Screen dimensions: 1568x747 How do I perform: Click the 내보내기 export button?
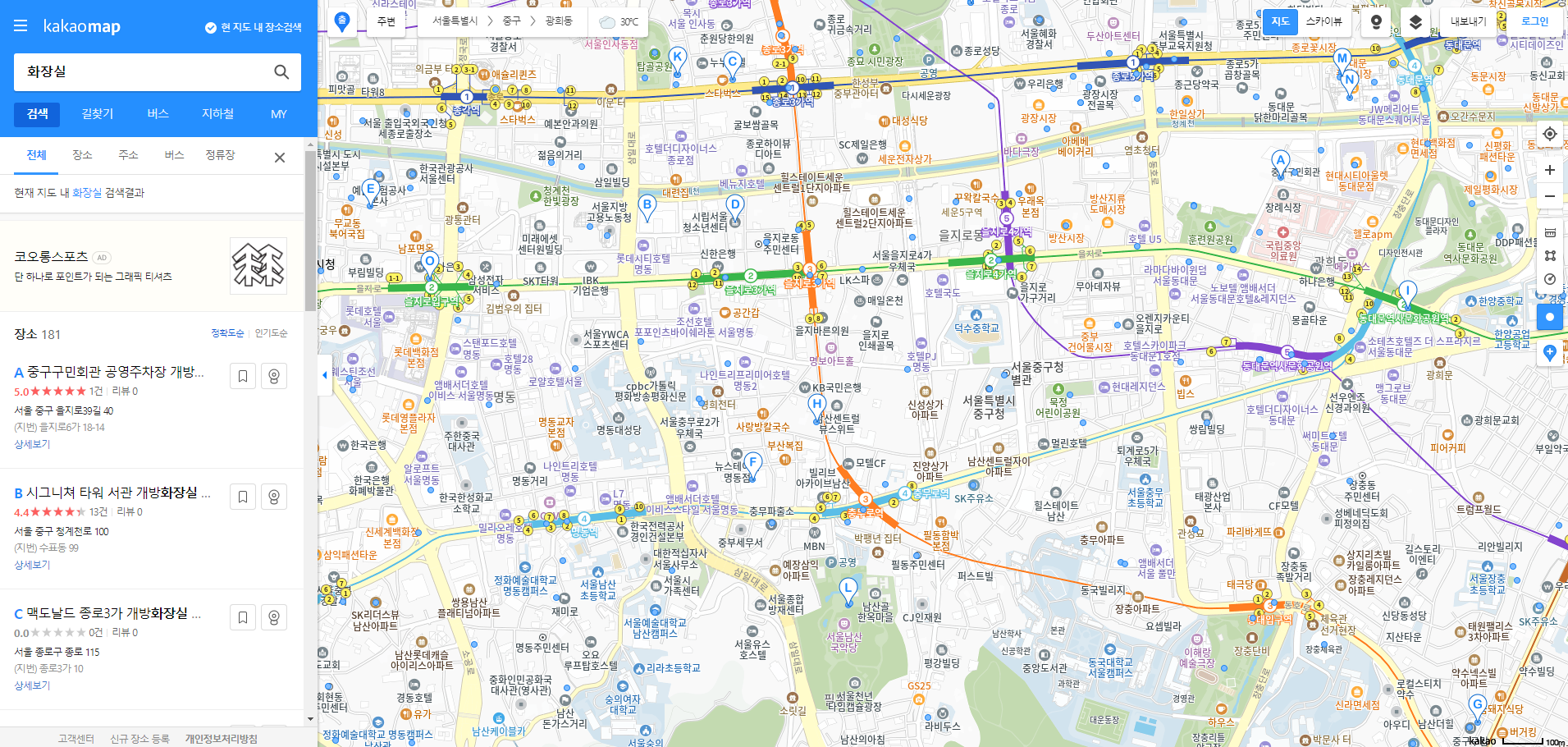point(1468,22)
